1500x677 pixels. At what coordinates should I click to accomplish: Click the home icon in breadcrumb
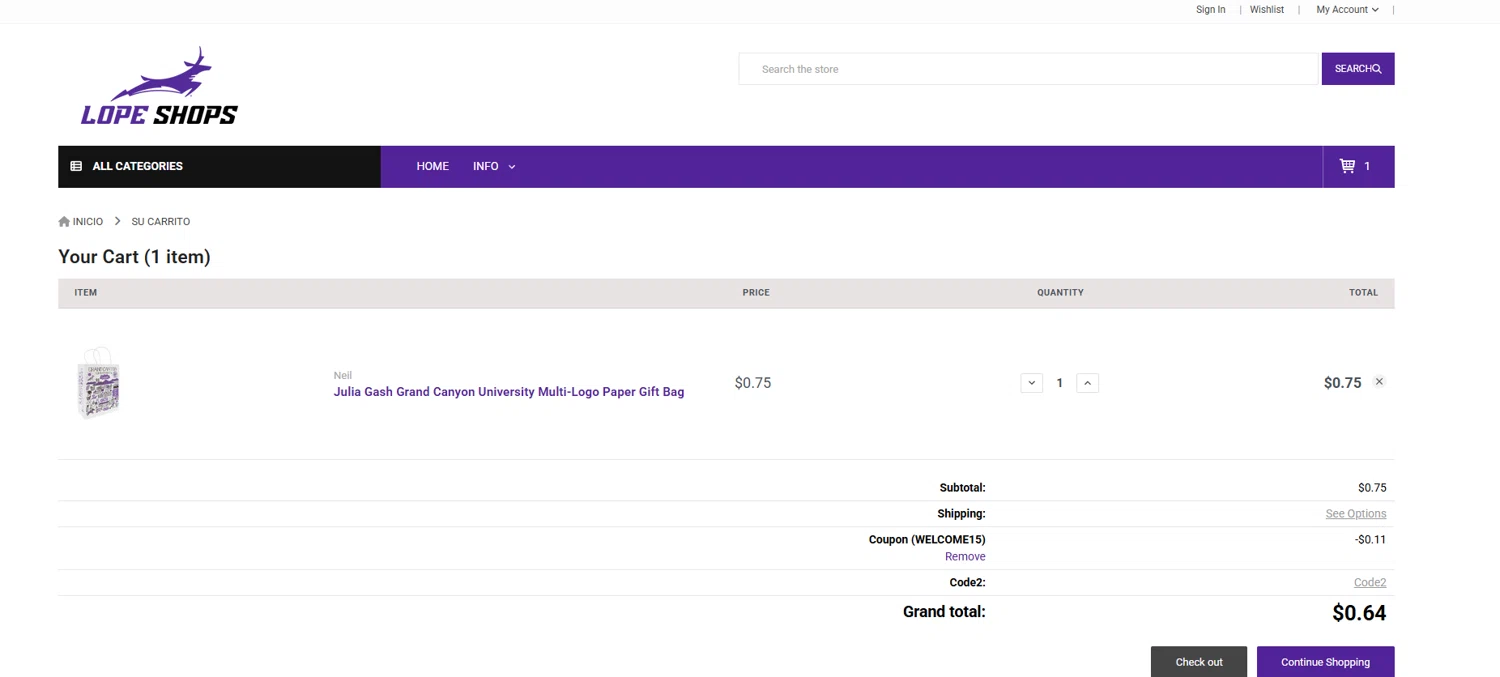64,221
